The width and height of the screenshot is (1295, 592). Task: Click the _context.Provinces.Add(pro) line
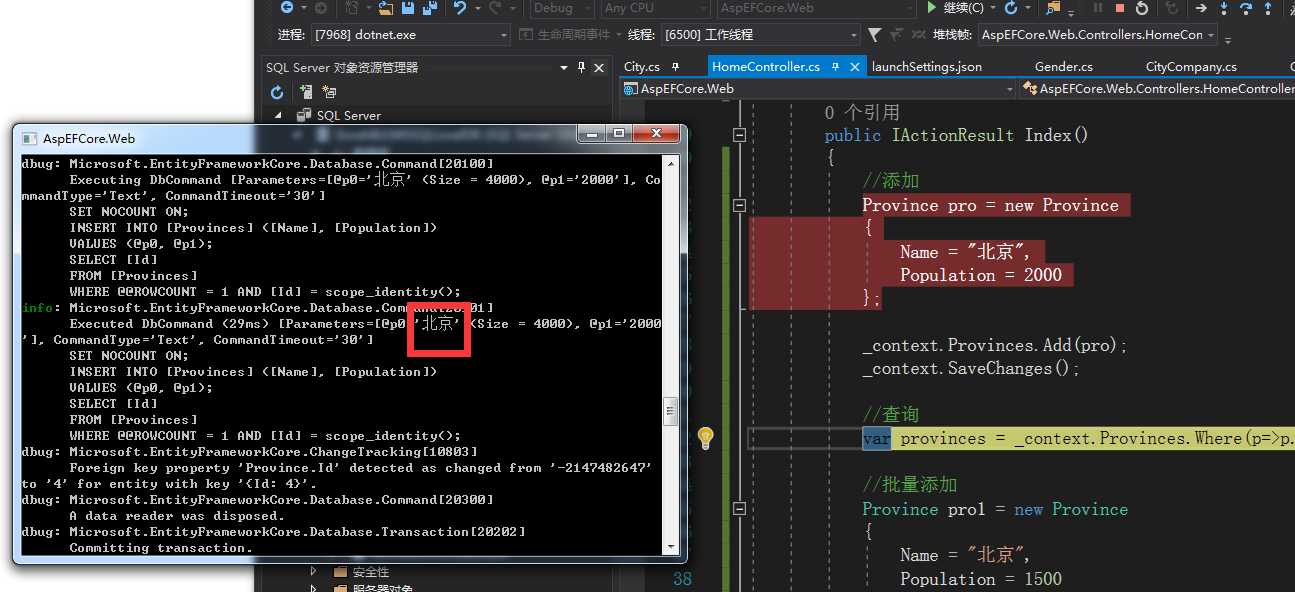pos(995,345)
